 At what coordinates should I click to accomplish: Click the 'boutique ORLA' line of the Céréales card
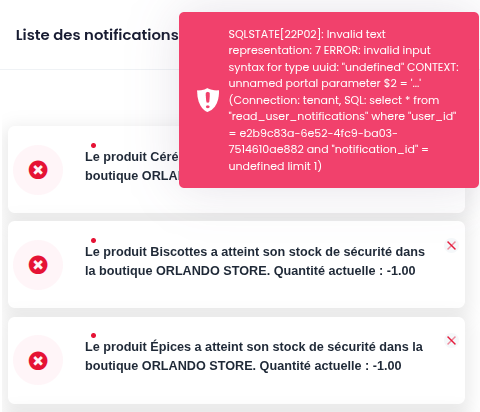(132, 176)
